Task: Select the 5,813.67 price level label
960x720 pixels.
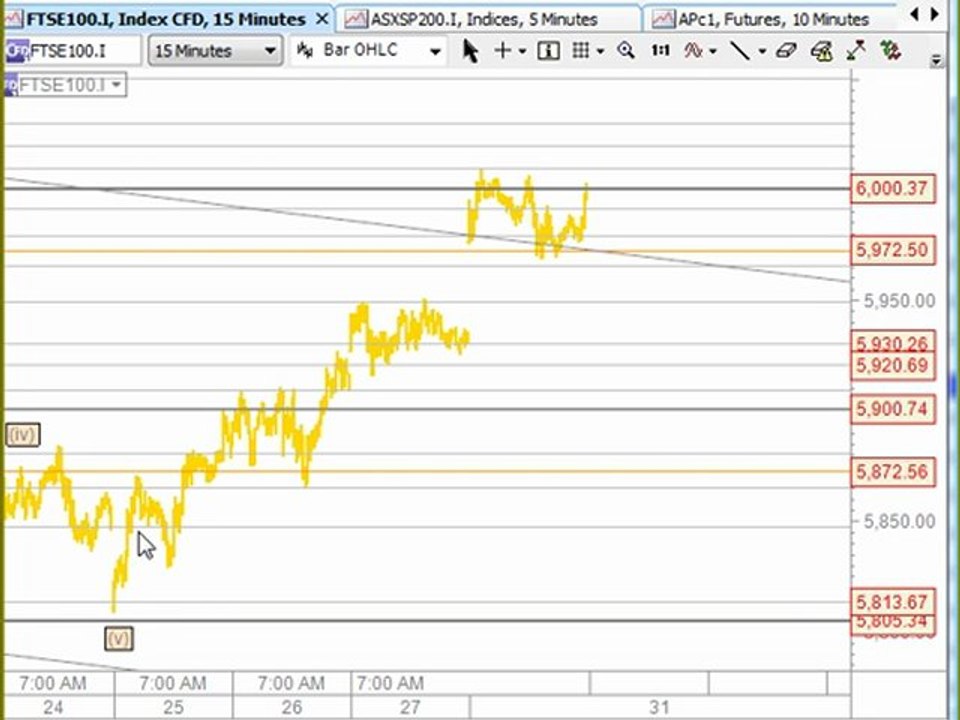Action: (x=893, y=602)
